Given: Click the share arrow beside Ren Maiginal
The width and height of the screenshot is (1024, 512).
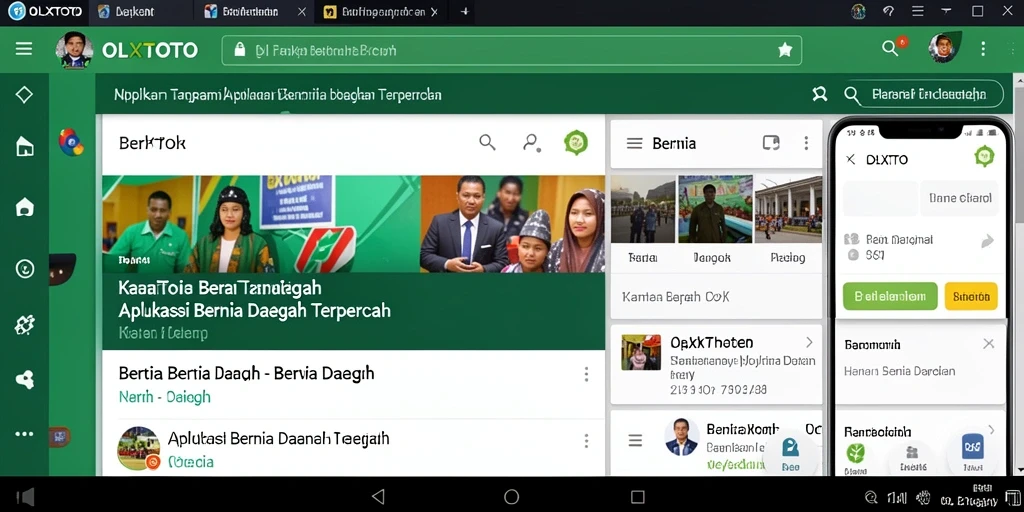Looking at the screenshot, I should pos(987,242).
